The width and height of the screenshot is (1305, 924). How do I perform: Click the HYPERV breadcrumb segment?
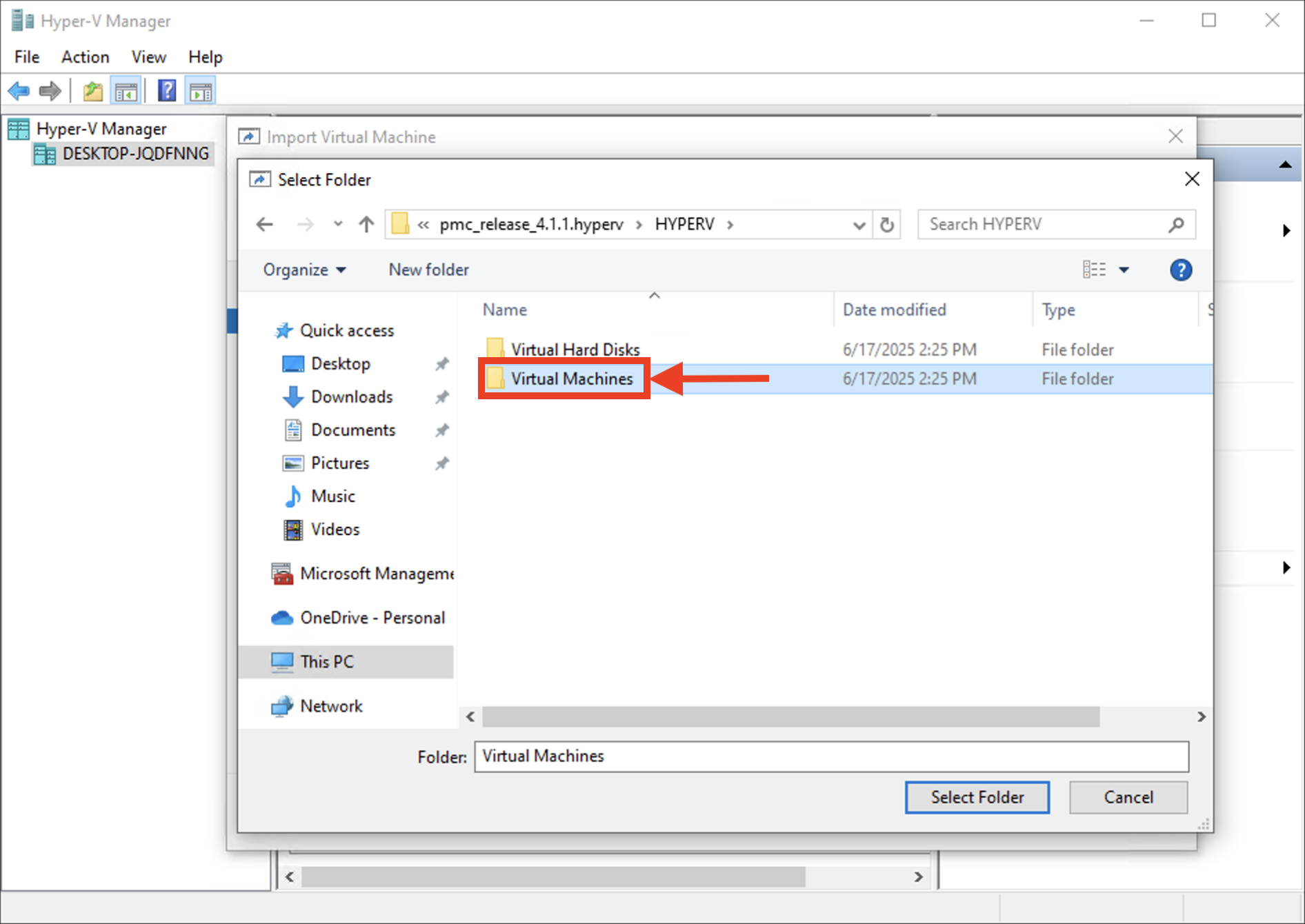(x=685, y=224)
